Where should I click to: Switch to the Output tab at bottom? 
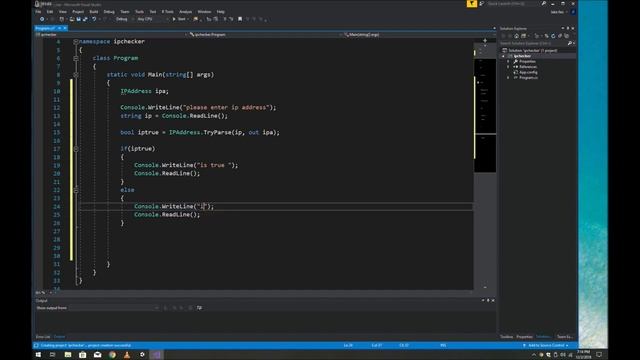[x=59, y=337]
